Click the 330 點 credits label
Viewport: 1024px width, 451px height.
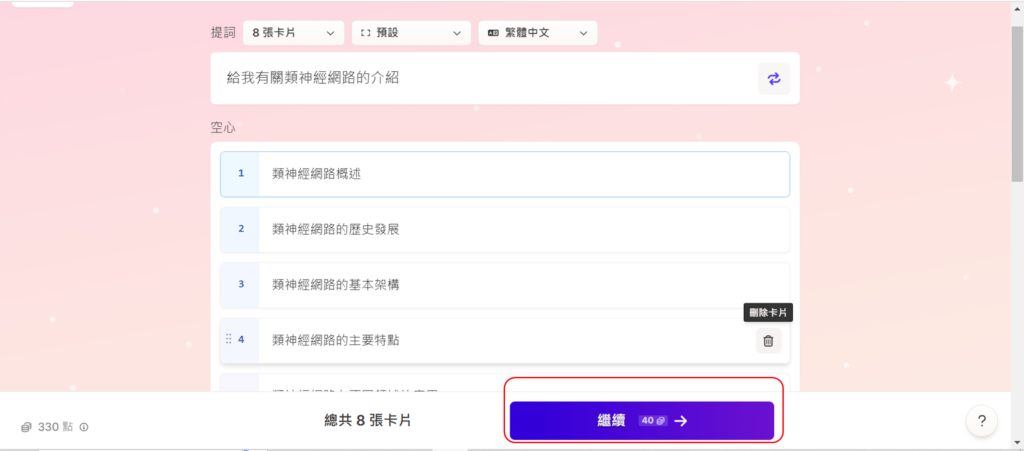(x=55, y=428)
